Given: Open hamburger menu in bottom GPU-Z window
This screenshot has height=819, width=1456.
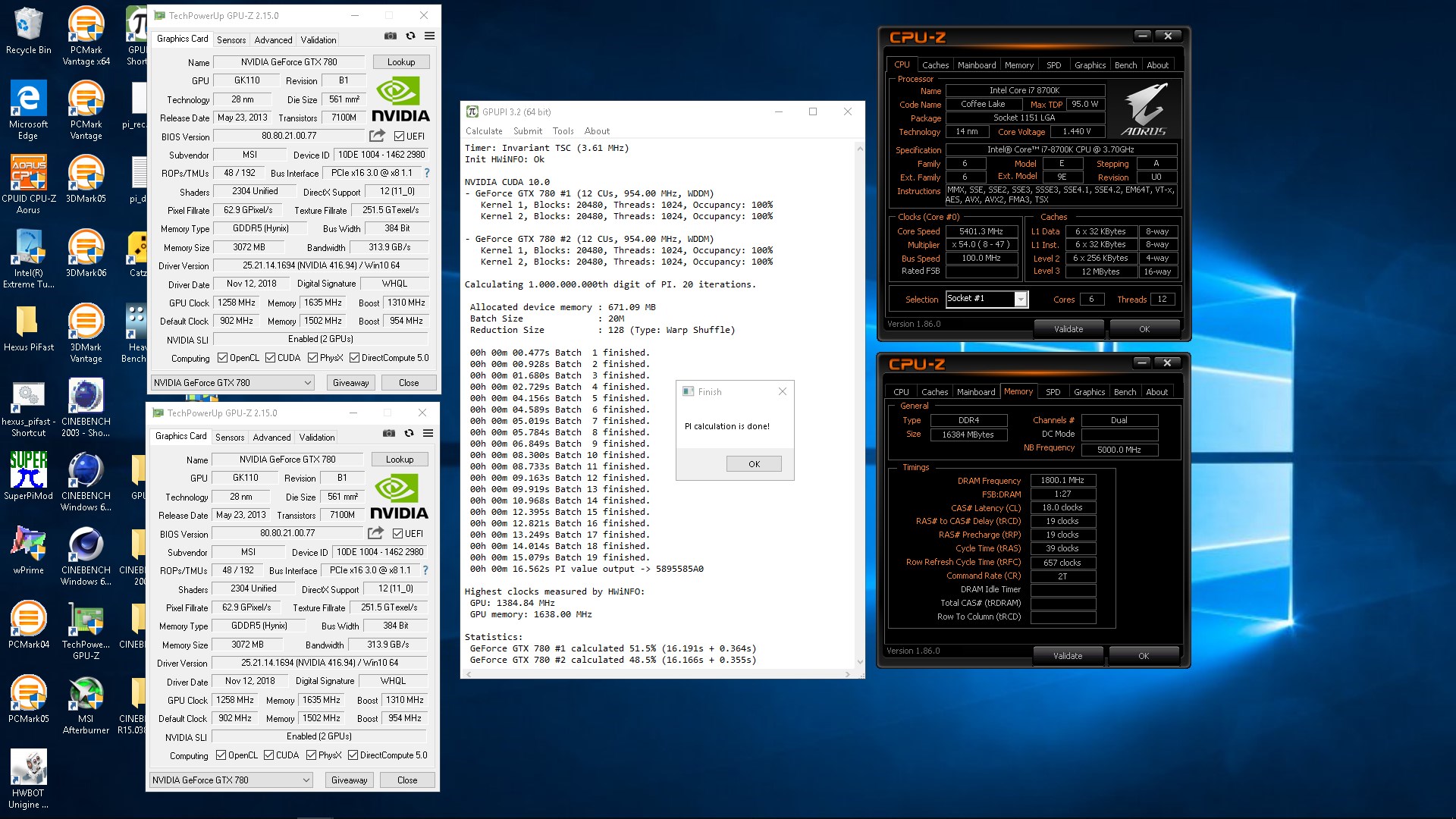Looking at the screenshot, I should click(428, 433).
